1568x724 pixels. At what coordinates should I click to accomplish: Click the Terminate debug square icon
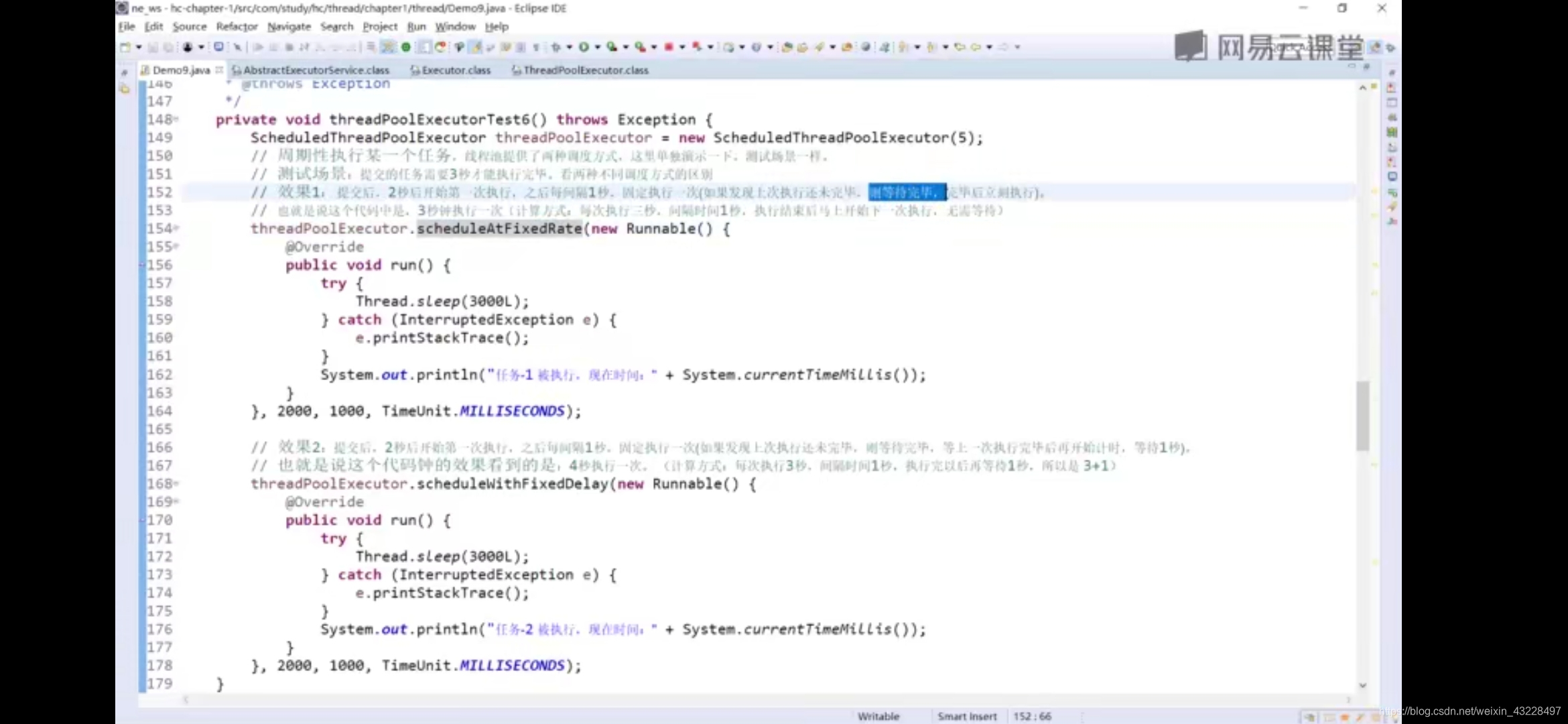[289, 47]
